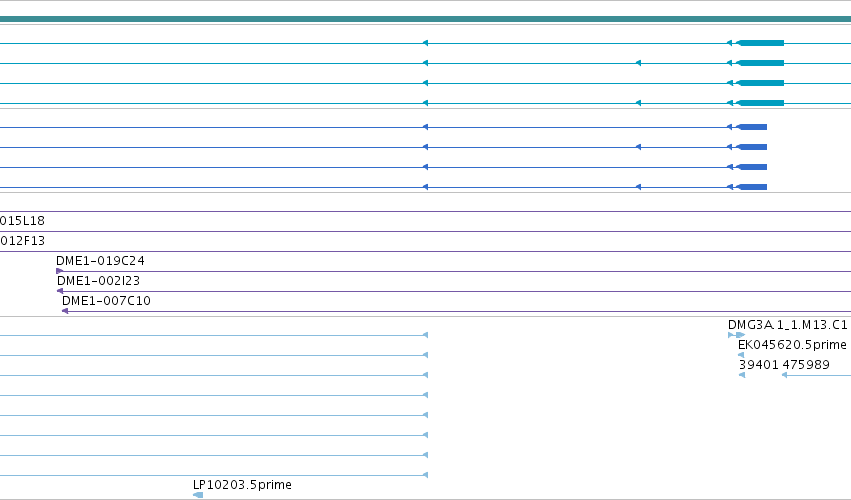The height and width of the screenshot is (500, 851).
Task: Click the purple clone line below 015L18
Action: [426, 231]
